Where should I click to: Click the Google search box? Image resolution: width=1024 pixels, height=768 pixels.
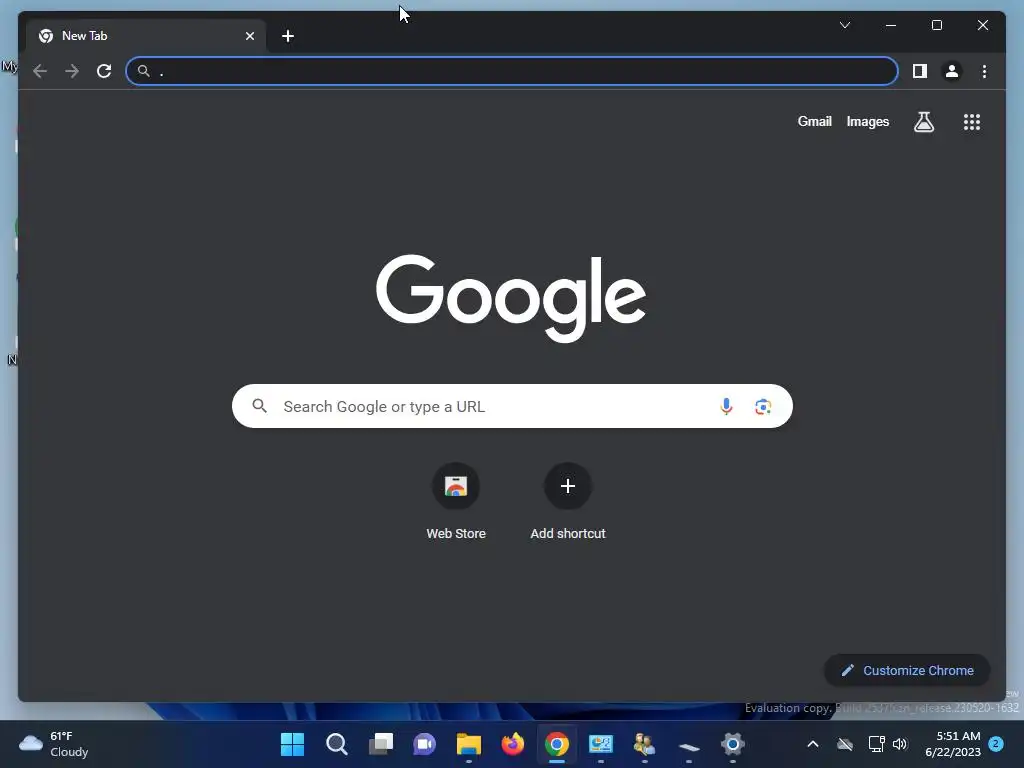click(512, 406)
